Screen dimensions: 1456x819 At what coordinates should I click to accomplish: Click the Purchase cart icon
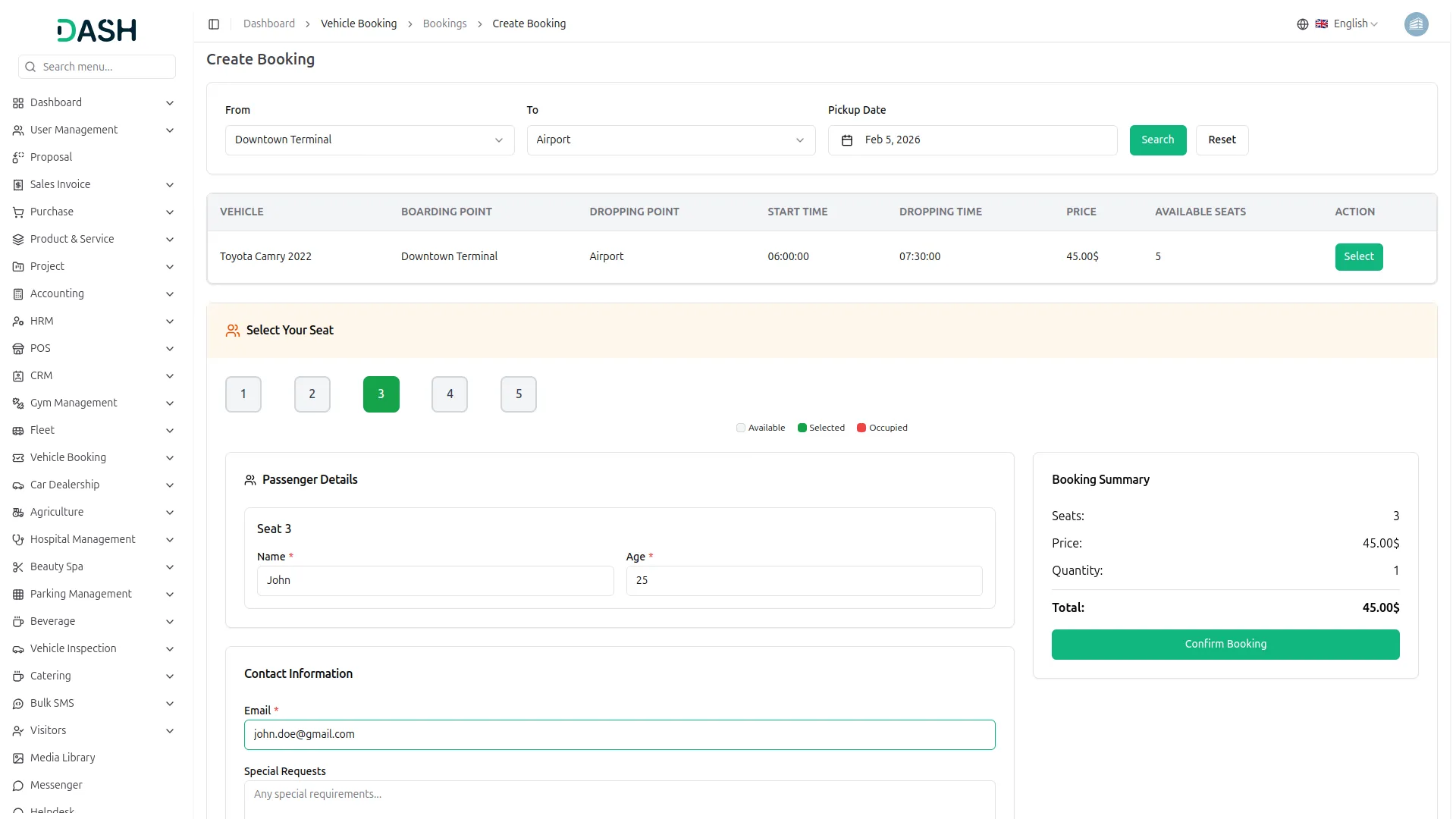[18, 212]
